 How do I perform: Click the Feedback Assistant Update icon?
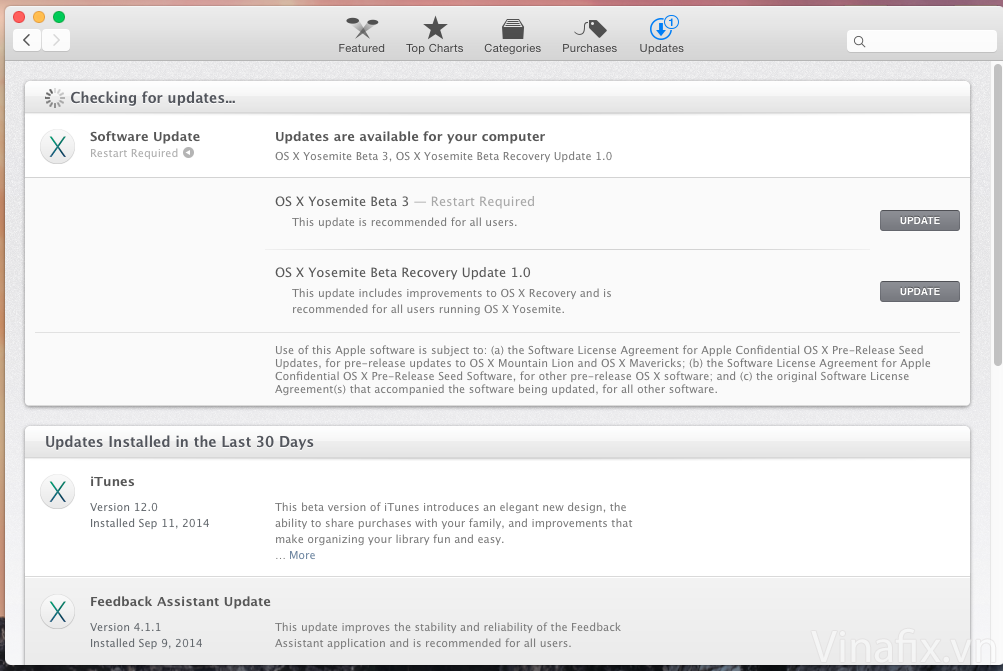[58, 612]
